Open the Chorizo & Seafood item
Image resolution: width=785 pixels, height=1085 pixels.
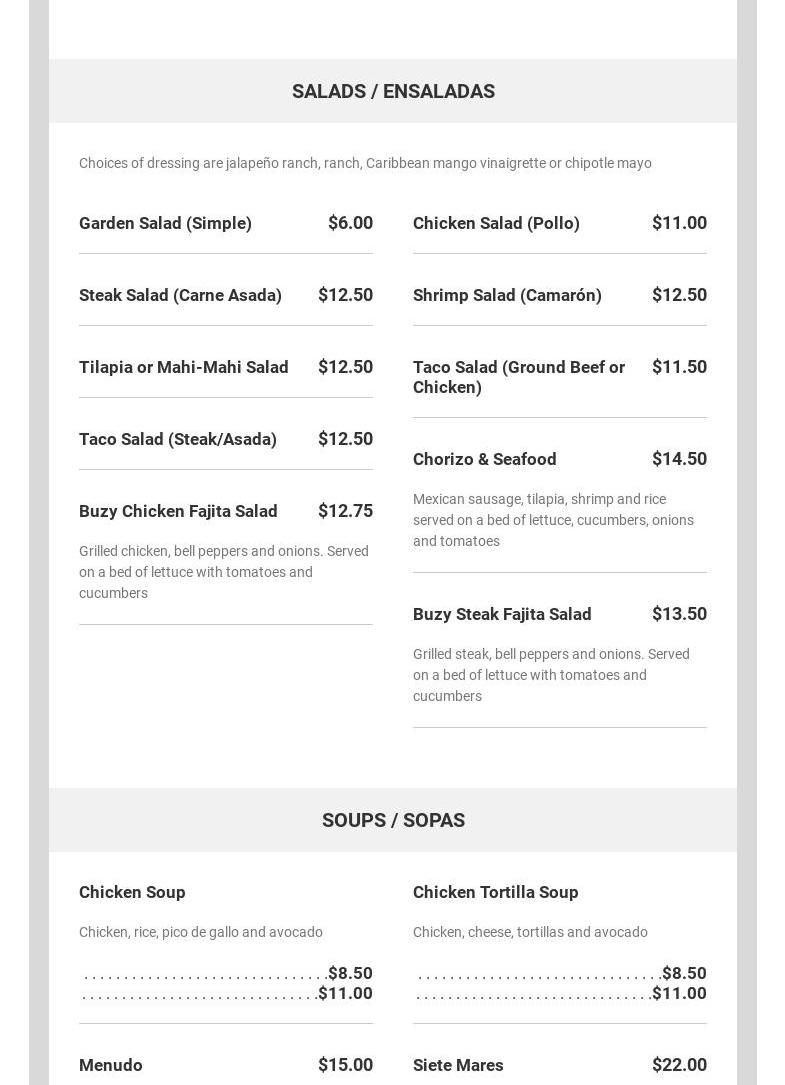[484, 459]
